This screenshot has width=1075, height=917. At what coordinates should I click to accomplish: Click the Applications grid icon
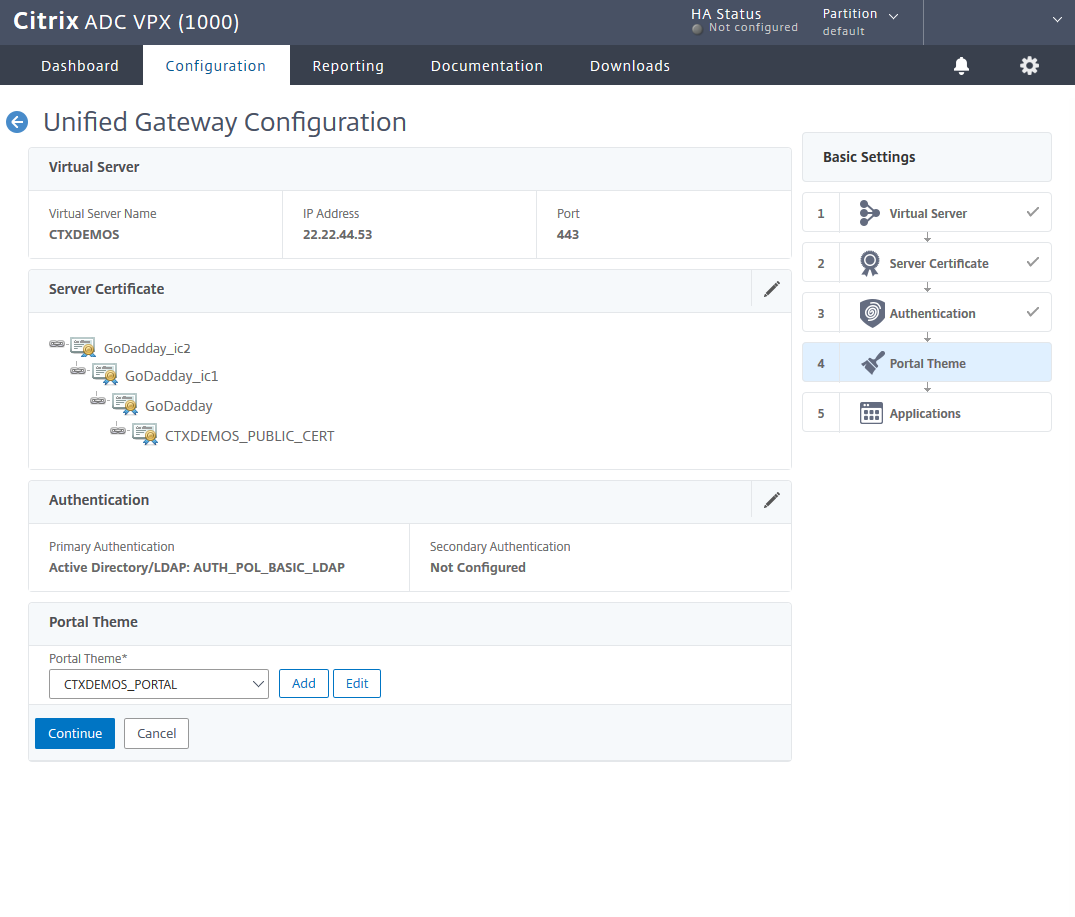pos(871,413)
